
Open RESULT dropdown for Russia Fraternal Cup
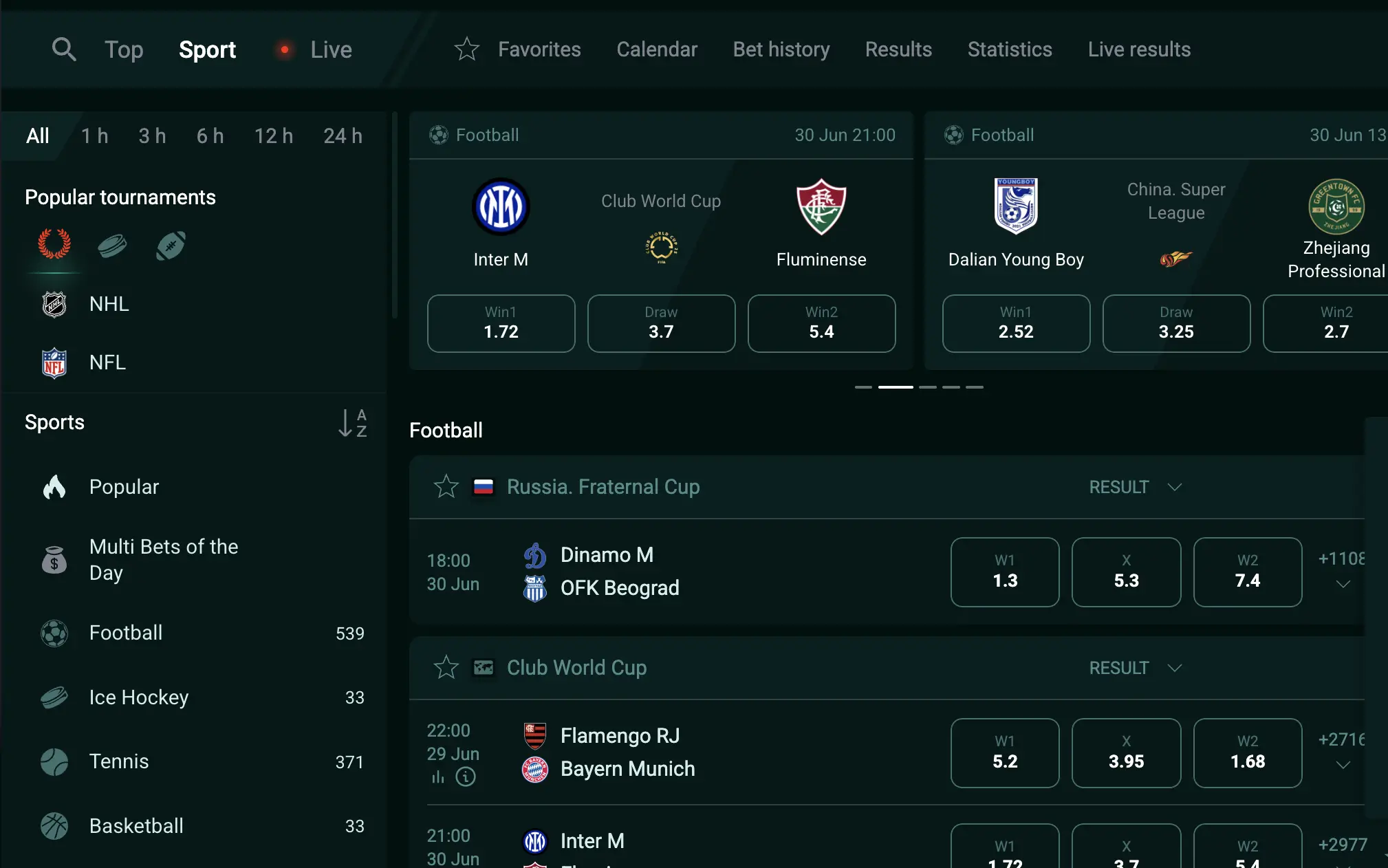point(1135,487)
